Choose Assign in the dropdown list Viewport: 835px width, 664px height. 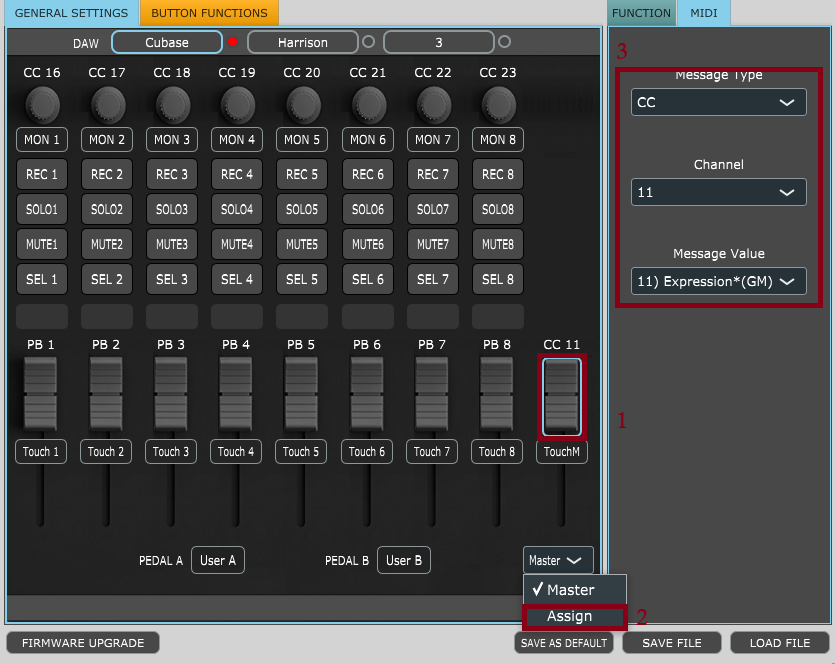(575, 617)
